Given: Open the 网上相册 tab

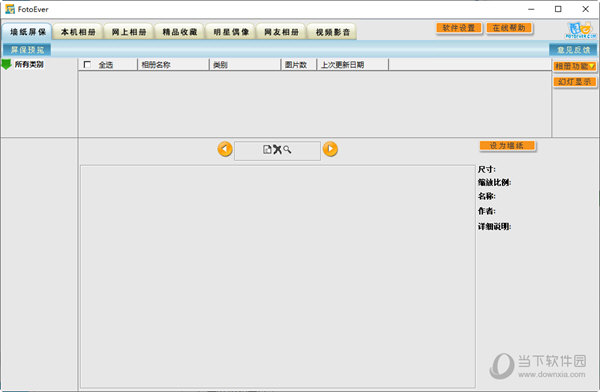Looking at the screenshot, I should click(x=129, y=32).
